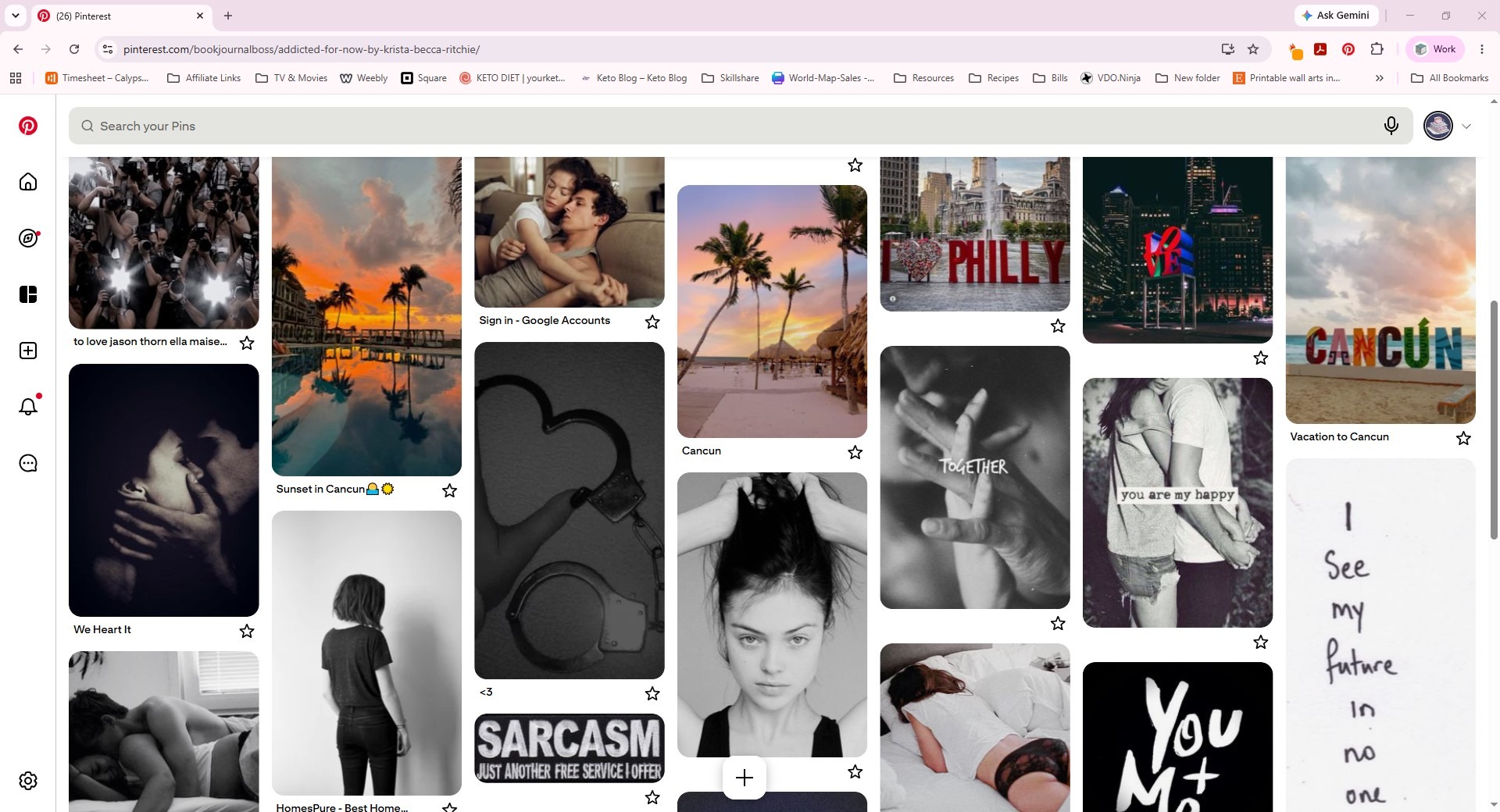1500x812 pixels.
Task: Open the Explore compass icon
Action: pyautogui.click(x=28, y=238)
